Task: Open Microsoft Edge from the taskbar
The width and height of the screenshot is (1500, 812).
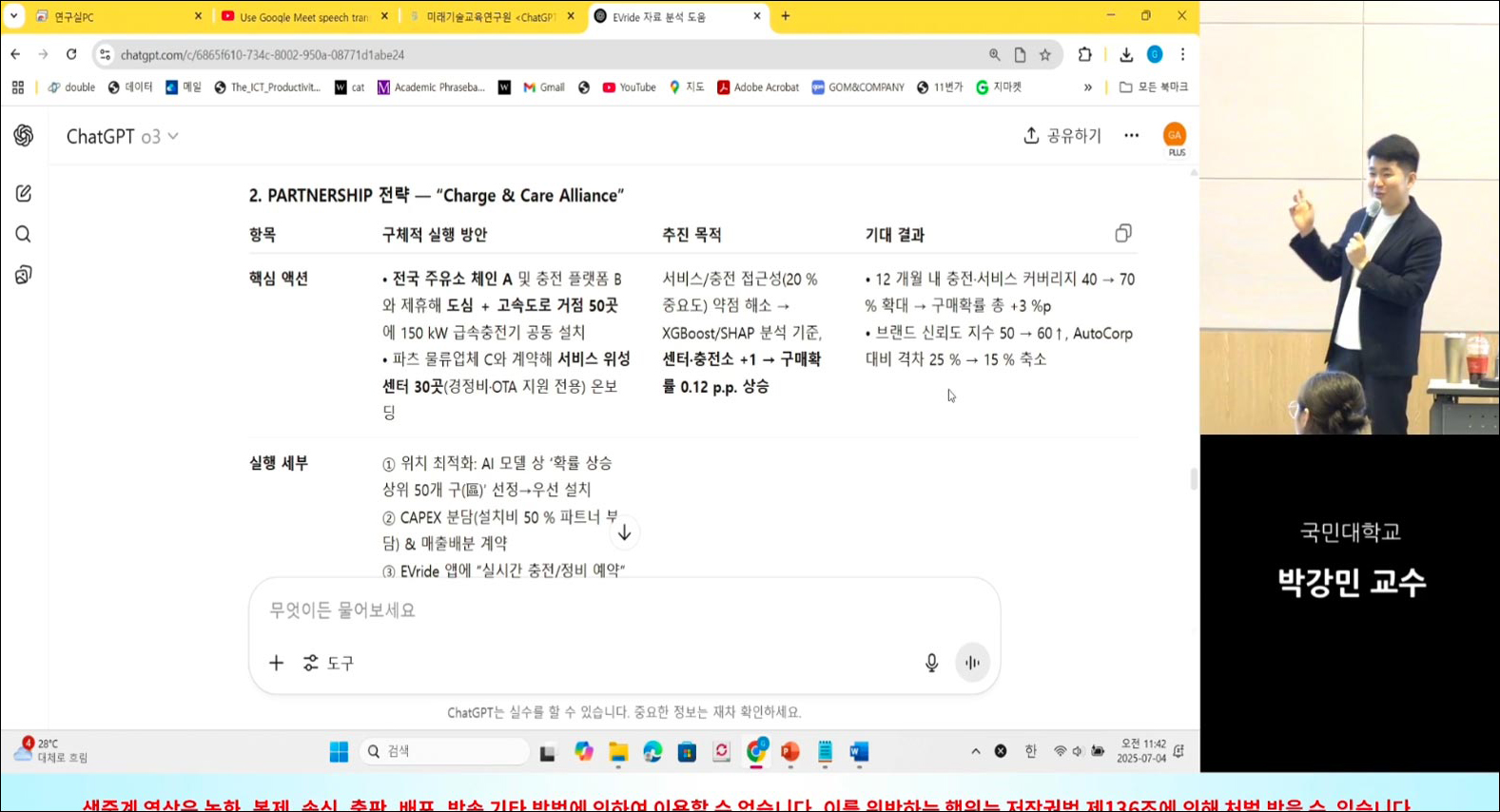Action: click(x=653, y=751)
